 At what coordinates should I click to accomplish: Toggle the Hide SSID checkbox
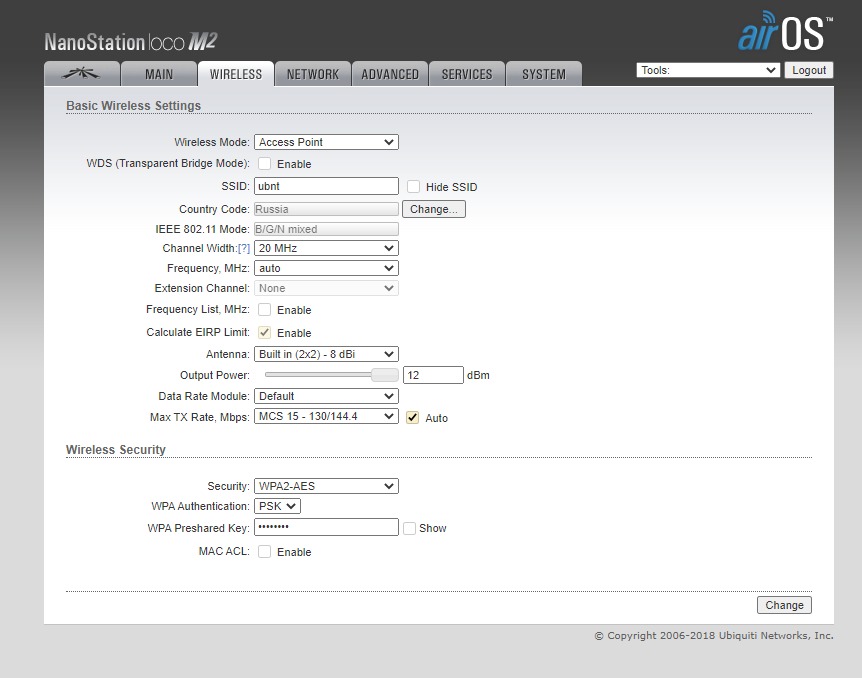click(x=413, y=187)
